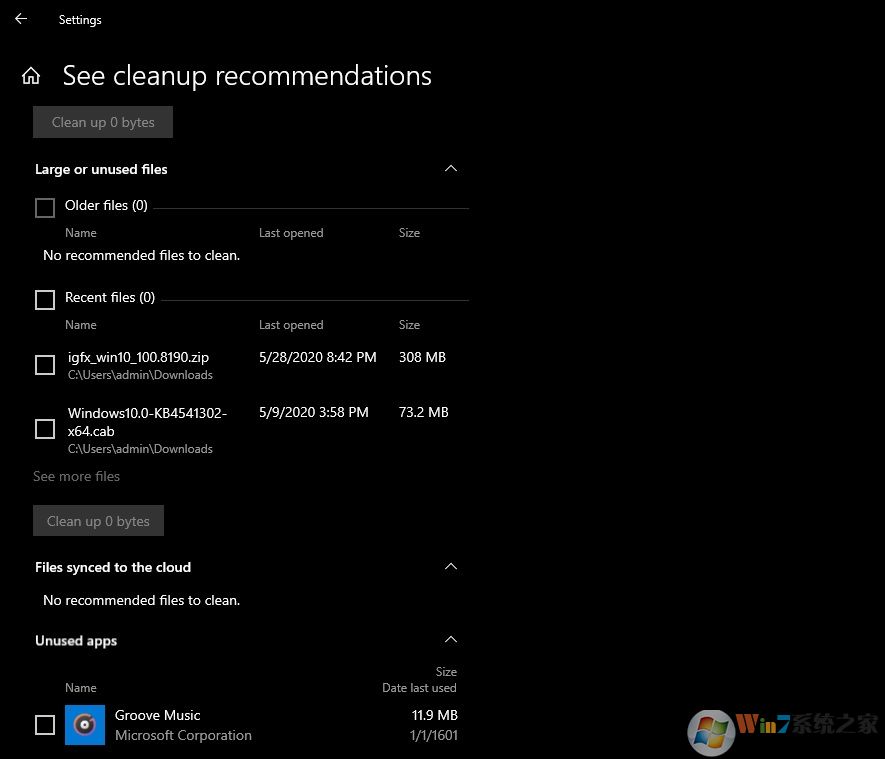Collapse the Unused apps section
Screen dimensions: 885x759
click(451, 640)
